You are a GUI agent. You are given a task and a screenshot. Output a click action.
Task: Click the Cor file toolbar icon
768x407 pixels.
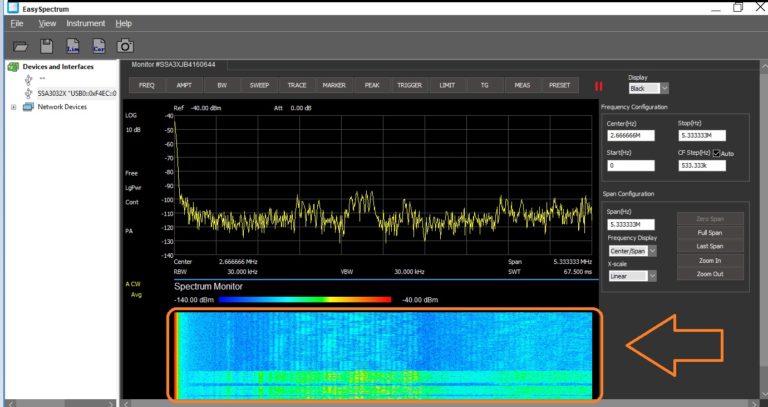pyautogui.click(x=98, y=45)
